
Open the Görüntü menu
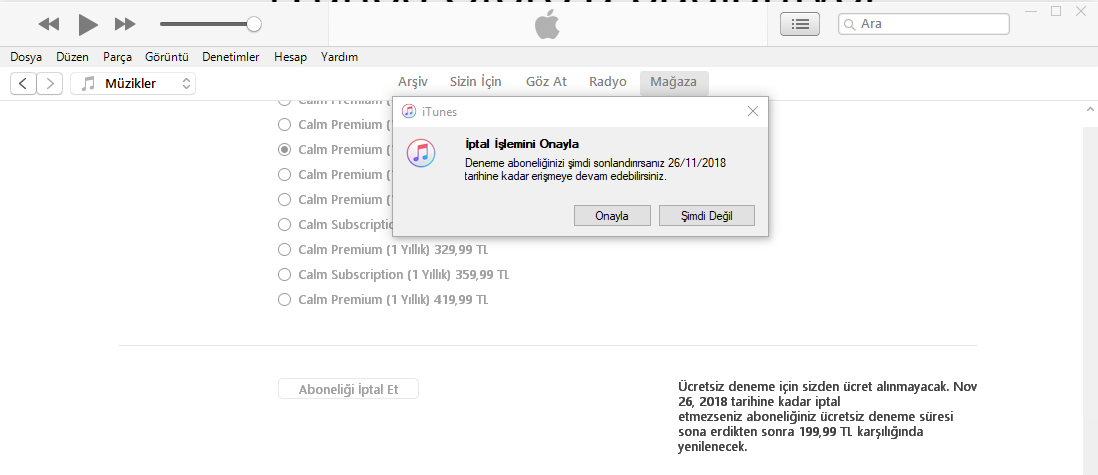click(167, 57)
